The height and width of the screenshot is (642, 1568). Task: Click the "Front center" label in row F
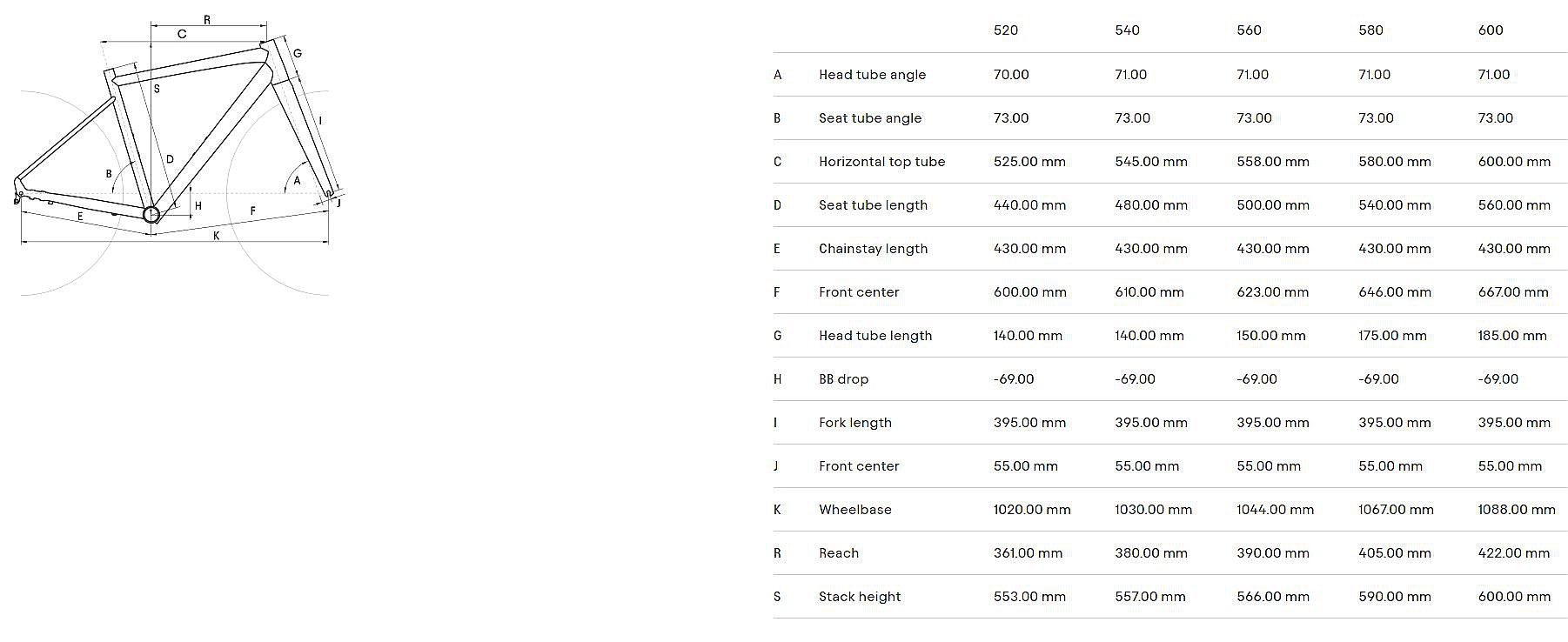(x=858, y=292)
